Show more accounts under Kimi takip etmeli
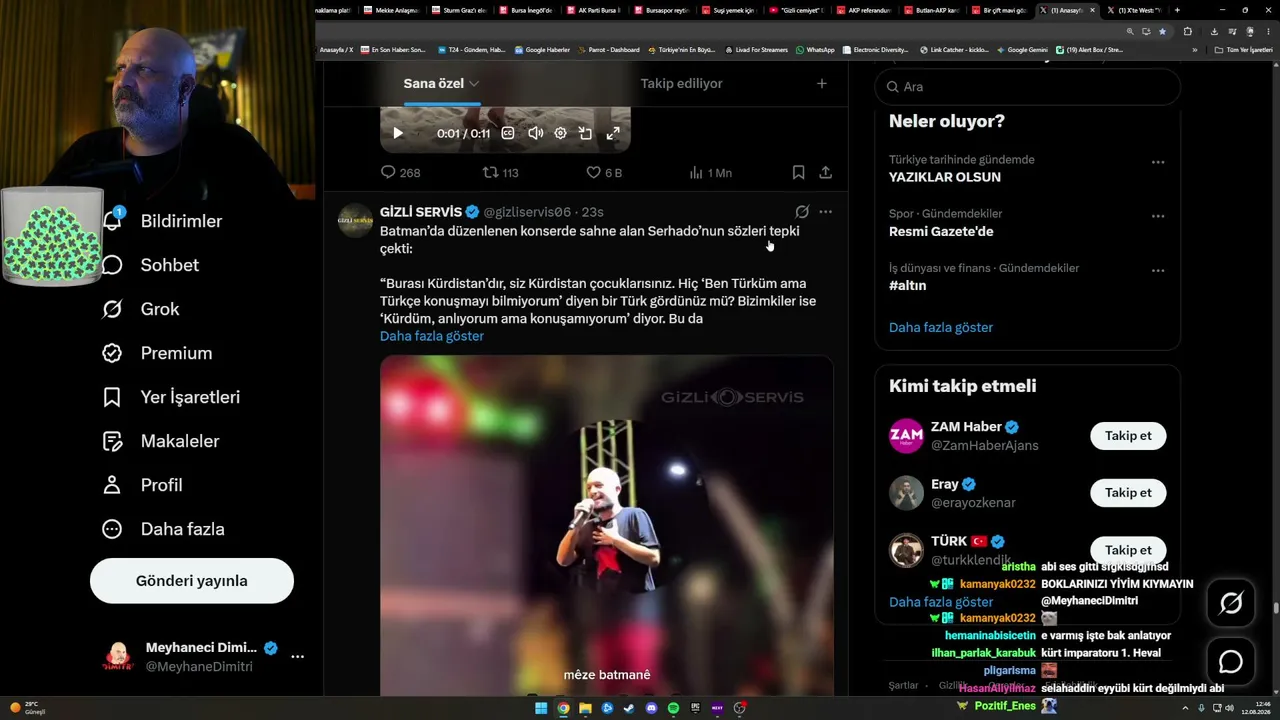Screen dimensions: 1280x720 (941, 602)
